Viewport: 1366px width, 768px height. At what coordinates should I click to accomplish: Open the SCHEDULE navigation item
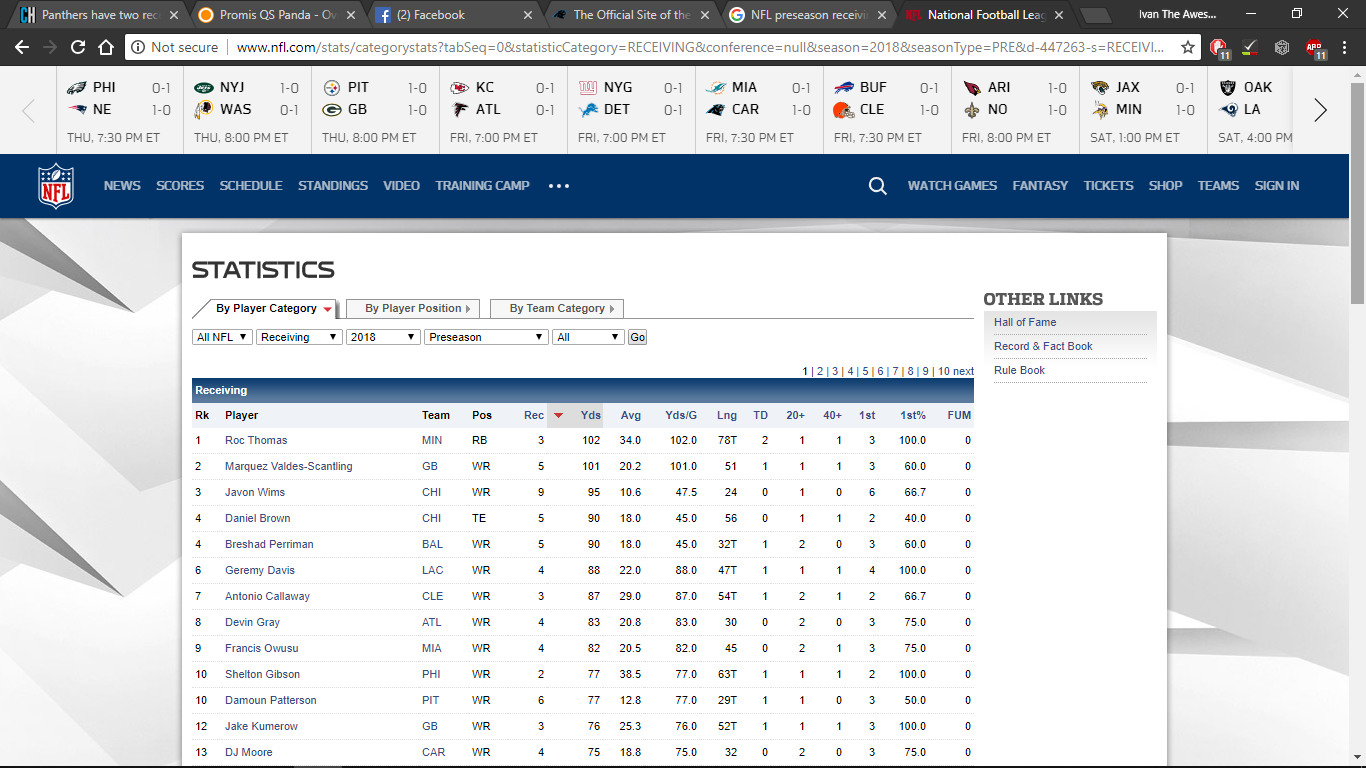tap(251, 185)
